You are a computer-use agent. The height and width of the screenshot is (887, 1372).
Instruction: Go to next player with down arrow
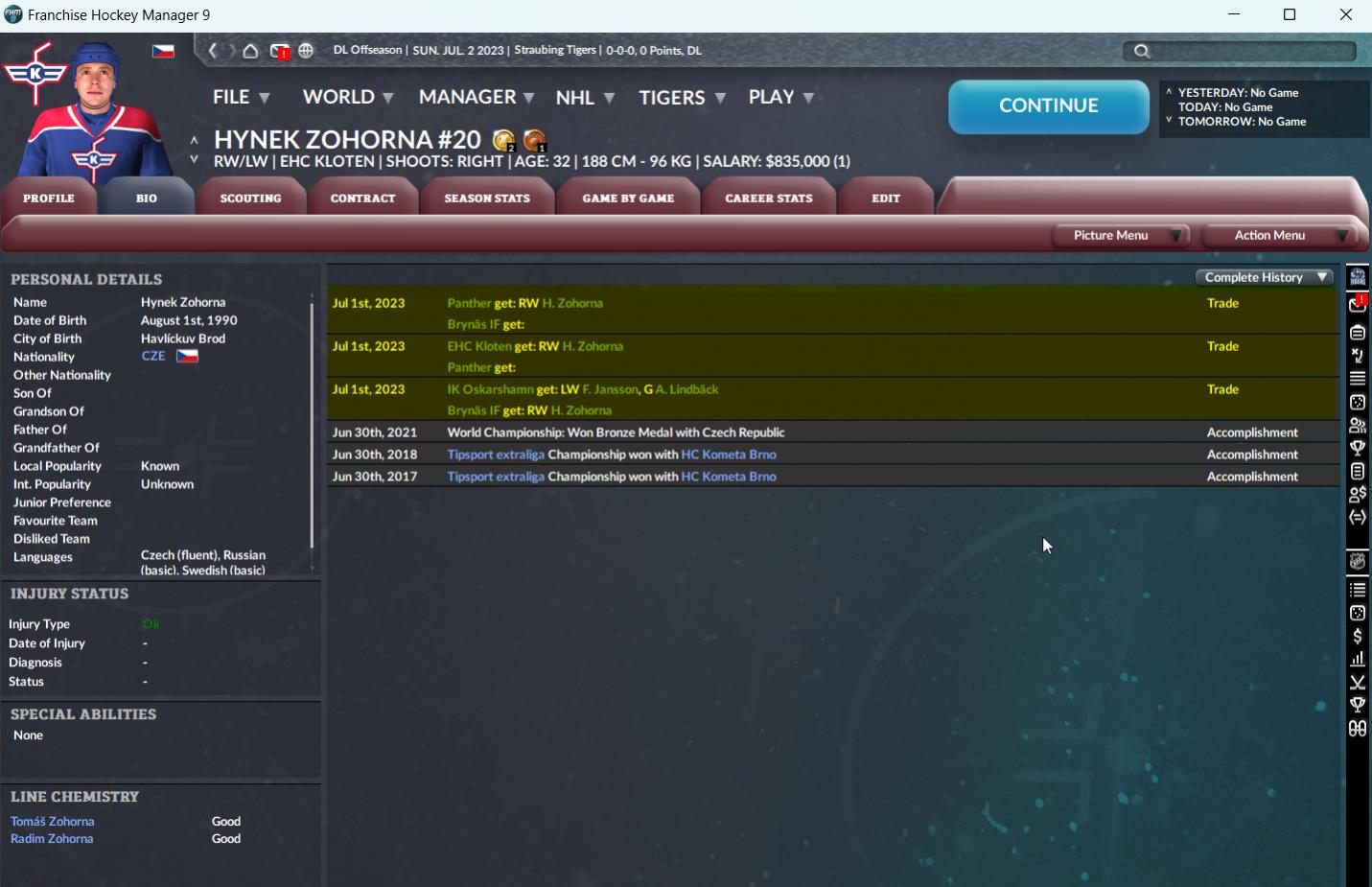[x=194, y=159]
